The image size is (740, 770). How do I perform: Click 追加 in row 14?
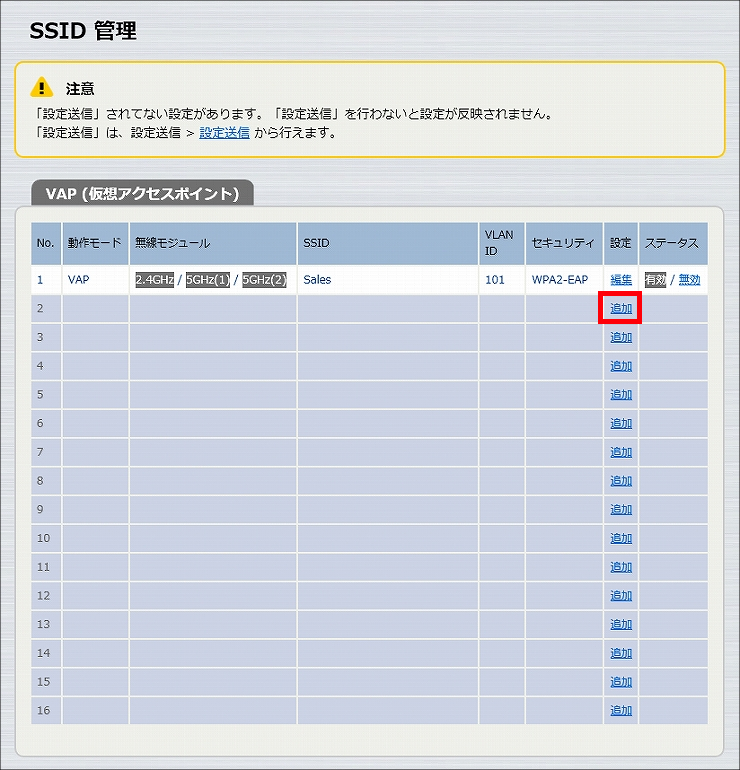[x=621, y=653]
